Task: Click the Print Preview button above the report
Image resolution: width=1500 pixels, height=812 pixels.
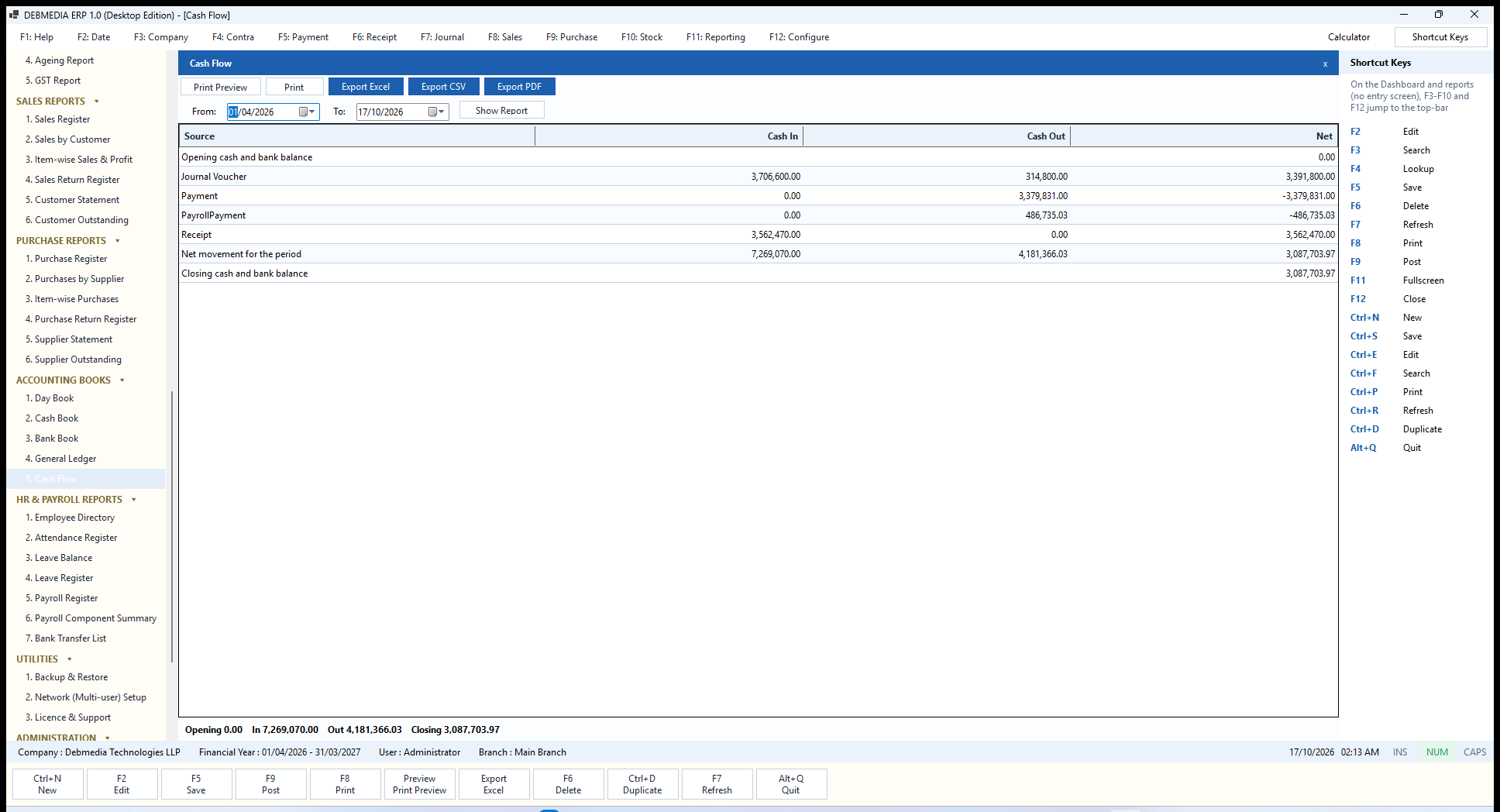Action: (220, 87)
